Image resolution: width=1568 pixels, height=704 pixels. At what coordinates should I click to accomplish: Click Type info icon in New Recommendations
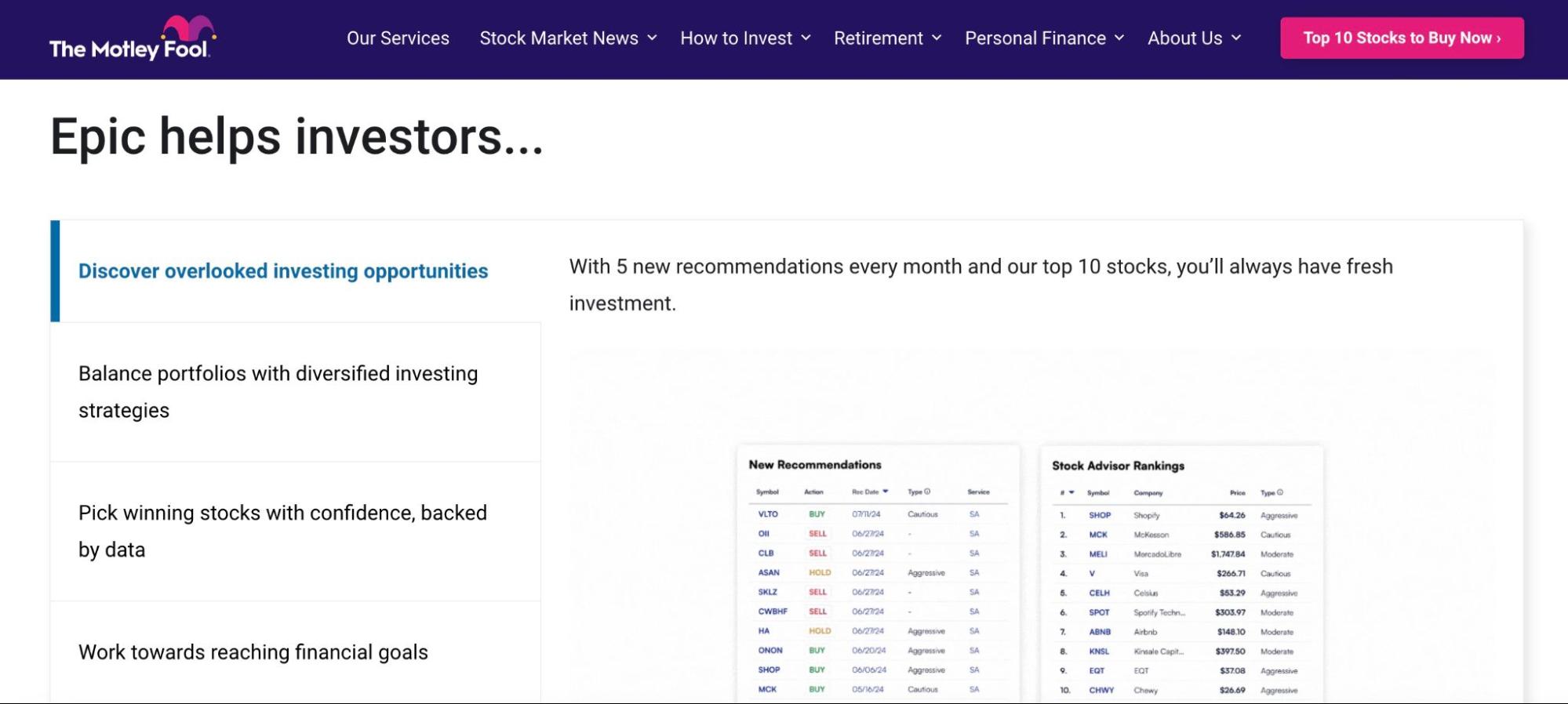click(x=927, y=492)
